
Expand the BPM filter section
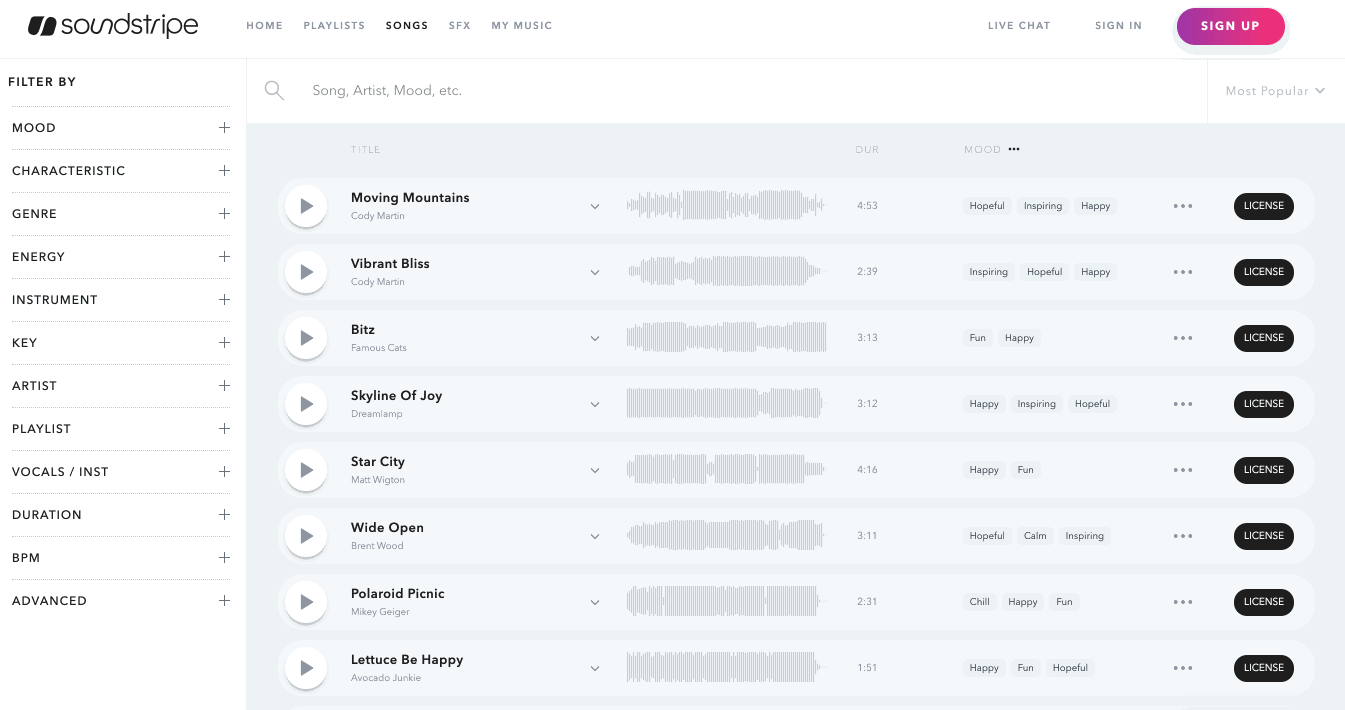tap(224, 558)
